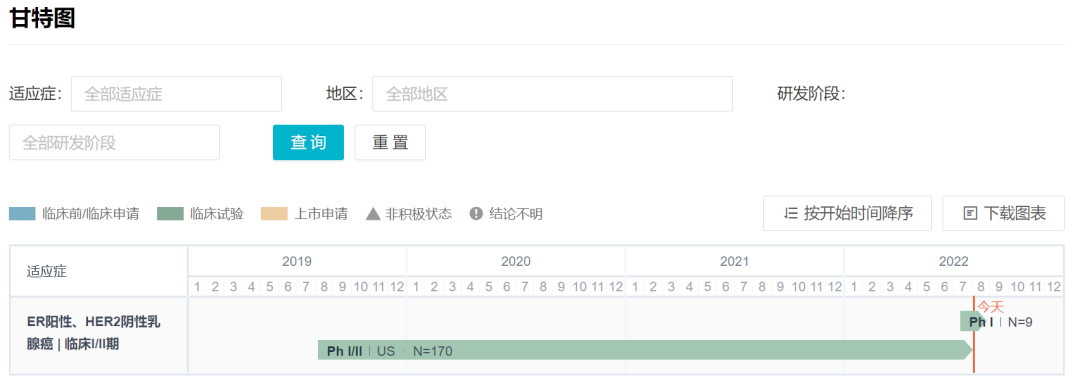Click the 上市申请 legend label text
This screenshot has width=1080, height=390.
point(321,214)
